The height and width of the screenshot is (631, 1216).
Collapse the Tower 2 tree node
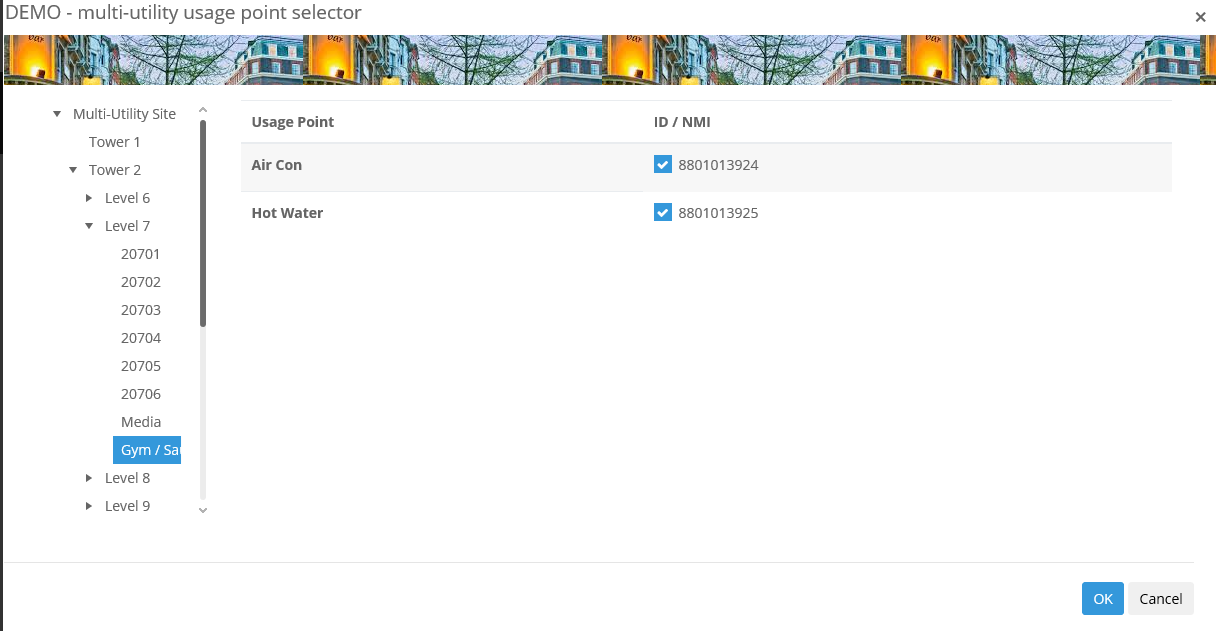73,170
